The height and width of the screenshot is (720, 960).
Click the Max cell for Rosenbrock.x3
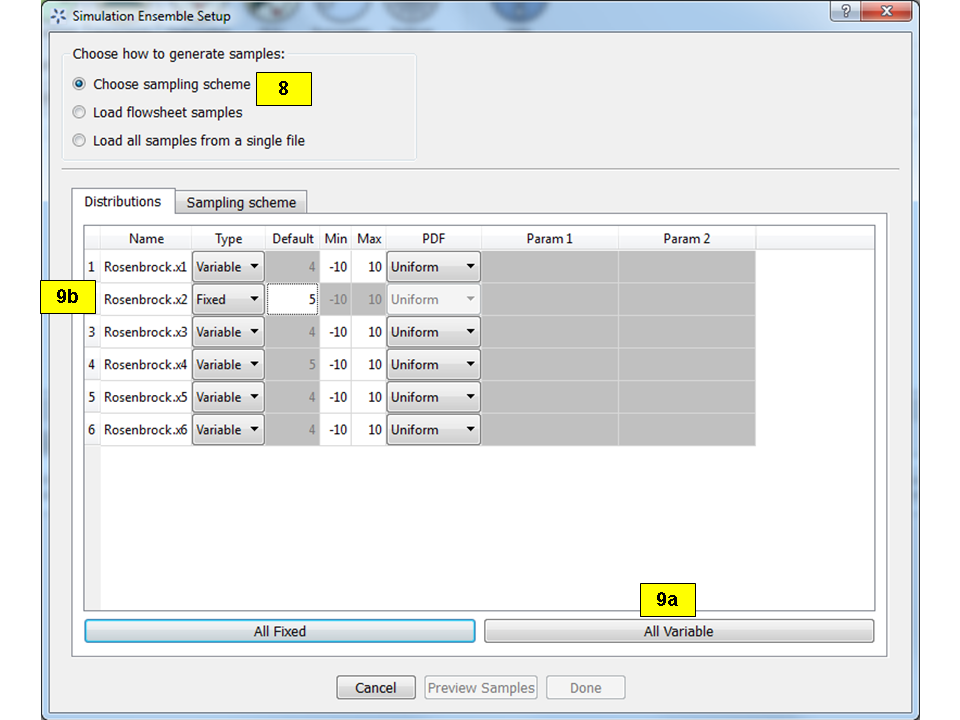coord(368,331)
